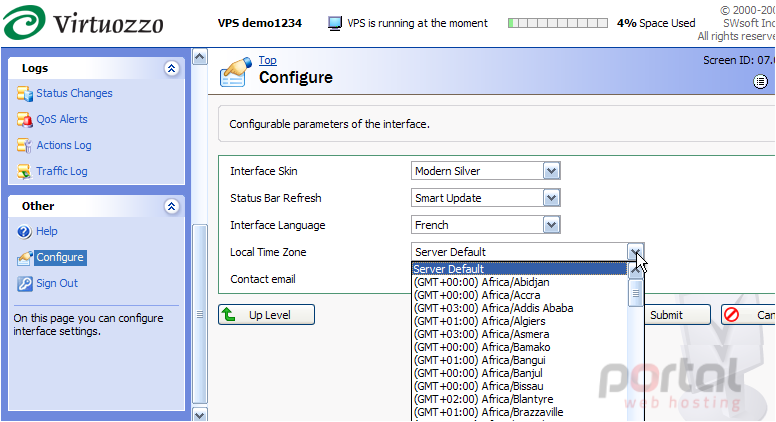Viewport: 776px width, 422px height.
Task: Open the Interface Language dropdown
Action: (x=551, y=225)
